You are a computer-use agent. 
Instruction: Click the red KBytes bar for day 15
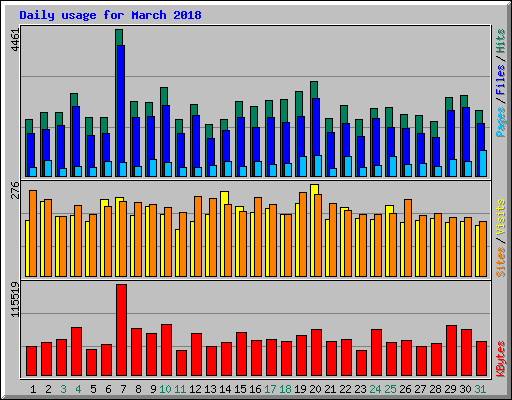242,354
